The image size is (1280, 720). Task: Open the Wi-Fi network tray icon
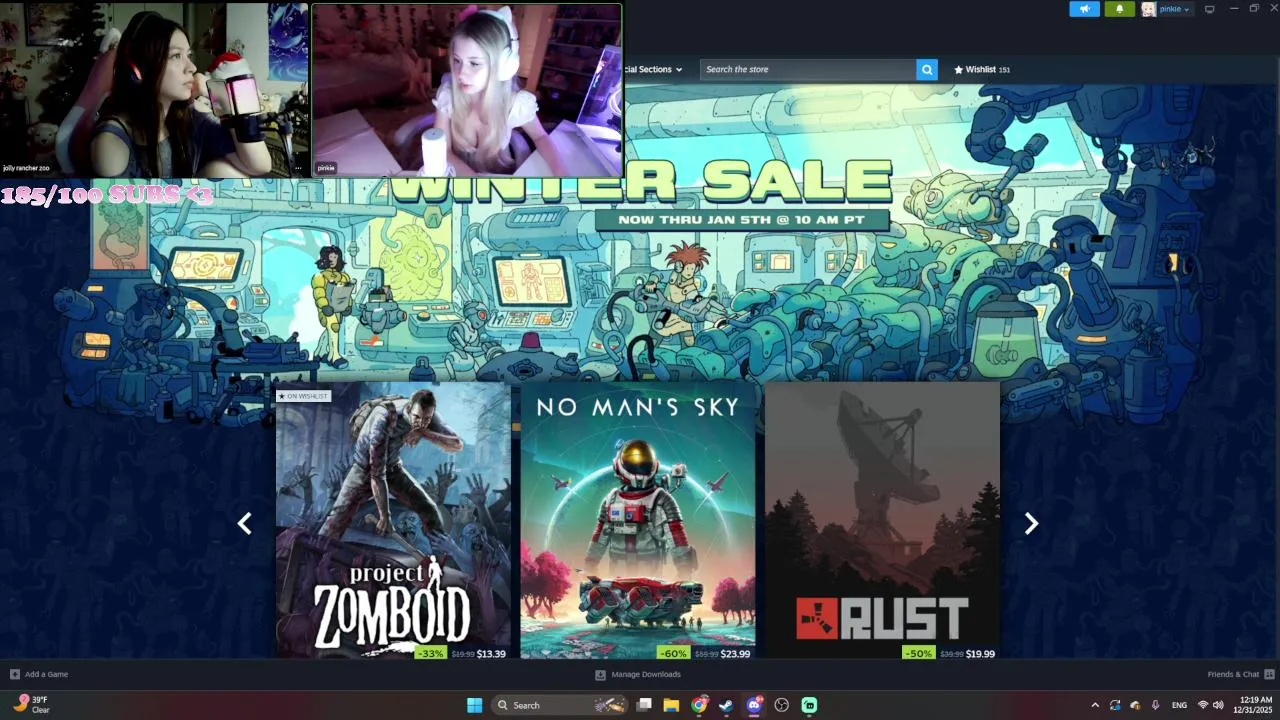point(1203,705)
